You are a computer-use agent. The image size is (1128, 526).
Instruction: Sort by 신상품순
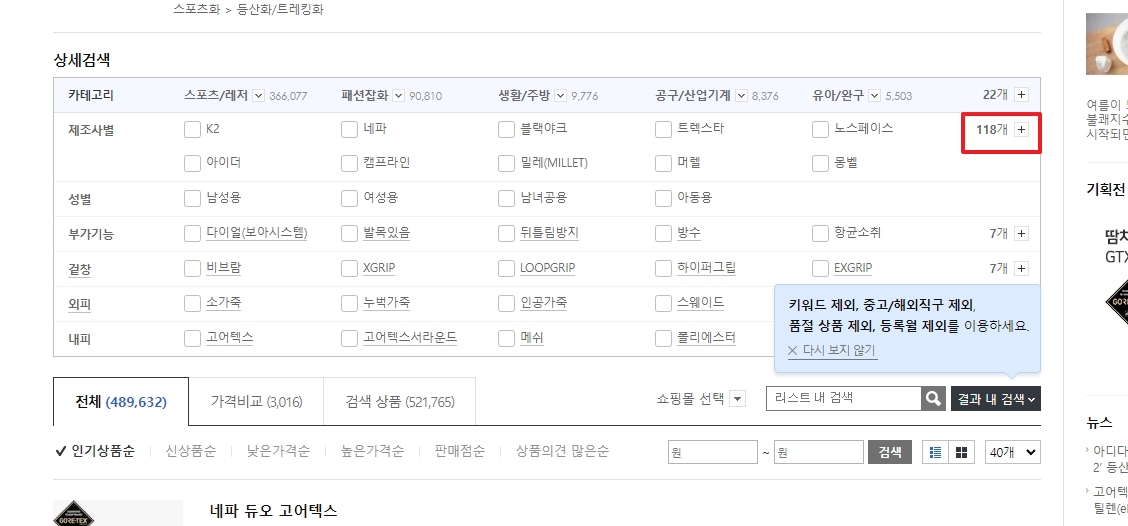pyautogui.click(x=191, y=452)
